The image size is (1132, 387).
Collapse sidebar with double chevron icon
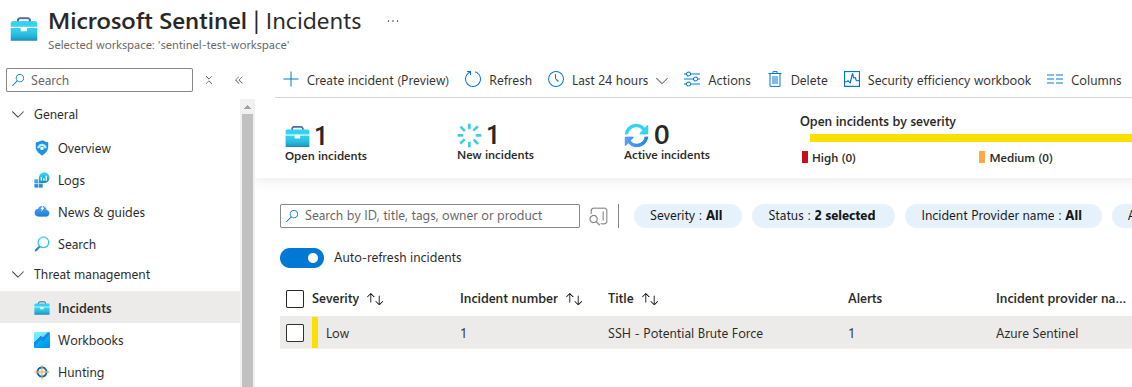click(x=239, y=80)
